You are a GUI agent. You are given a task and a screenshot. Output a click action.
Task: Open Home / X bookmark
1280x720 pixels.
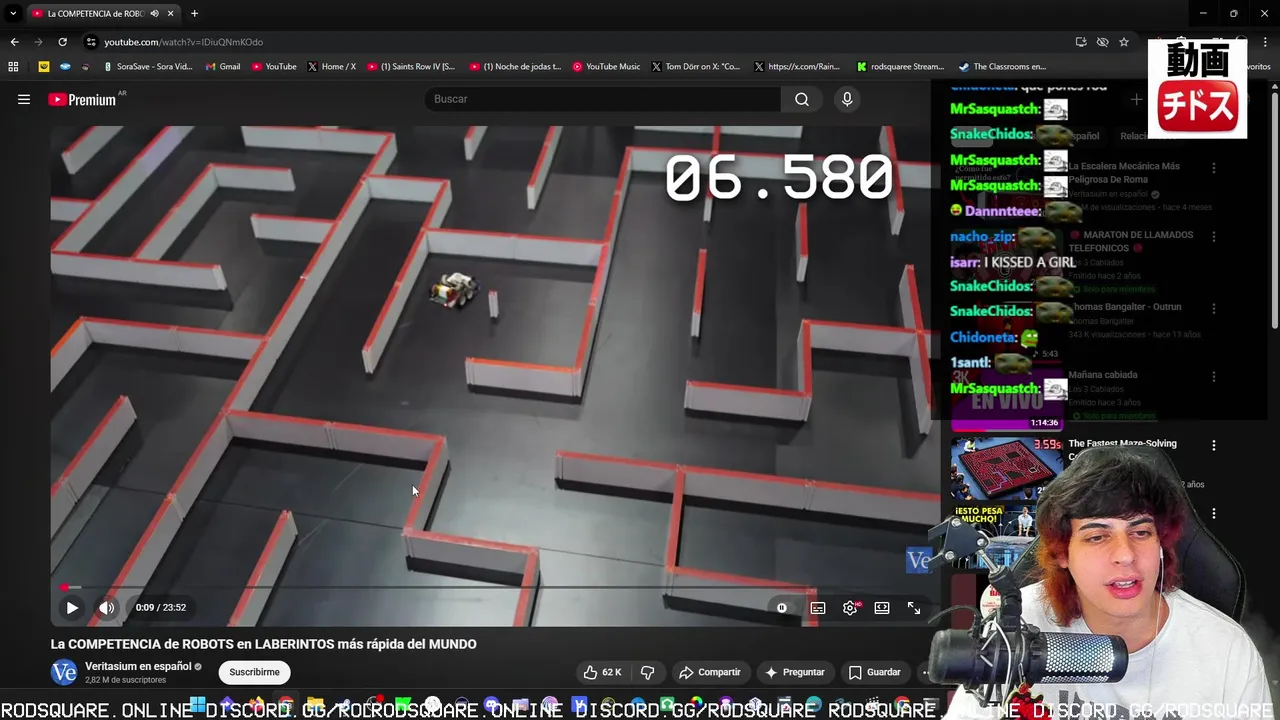coord(331,66)
